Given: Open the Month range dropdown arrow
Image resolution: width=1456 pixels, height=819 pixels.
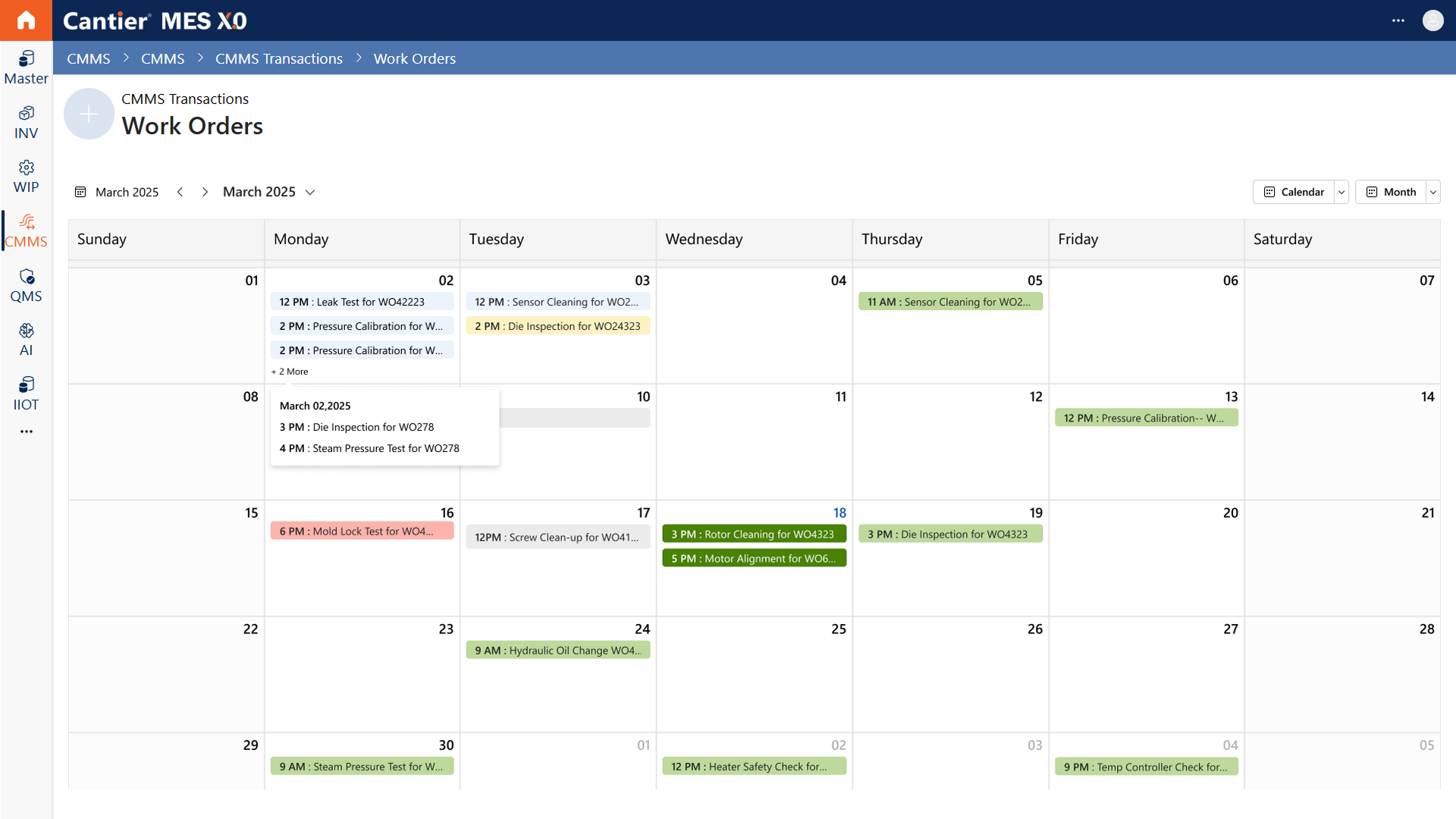Looking at the screenshot, I should pyautogui.click(x=1433, y=192).
